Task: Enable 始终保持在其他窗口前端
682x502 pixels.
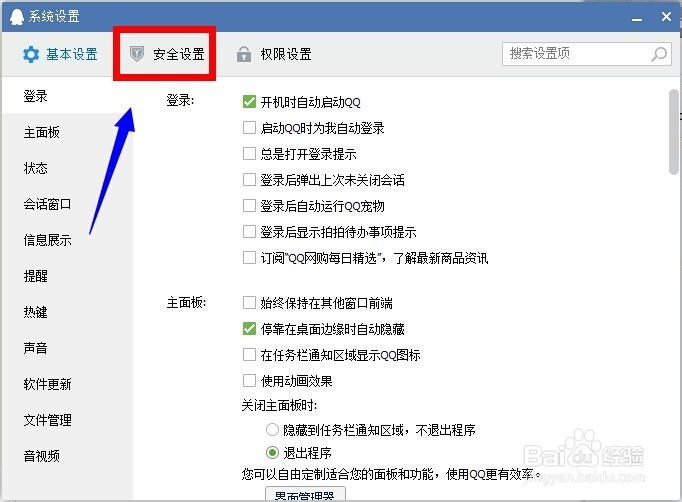Action: click(249, 302)
